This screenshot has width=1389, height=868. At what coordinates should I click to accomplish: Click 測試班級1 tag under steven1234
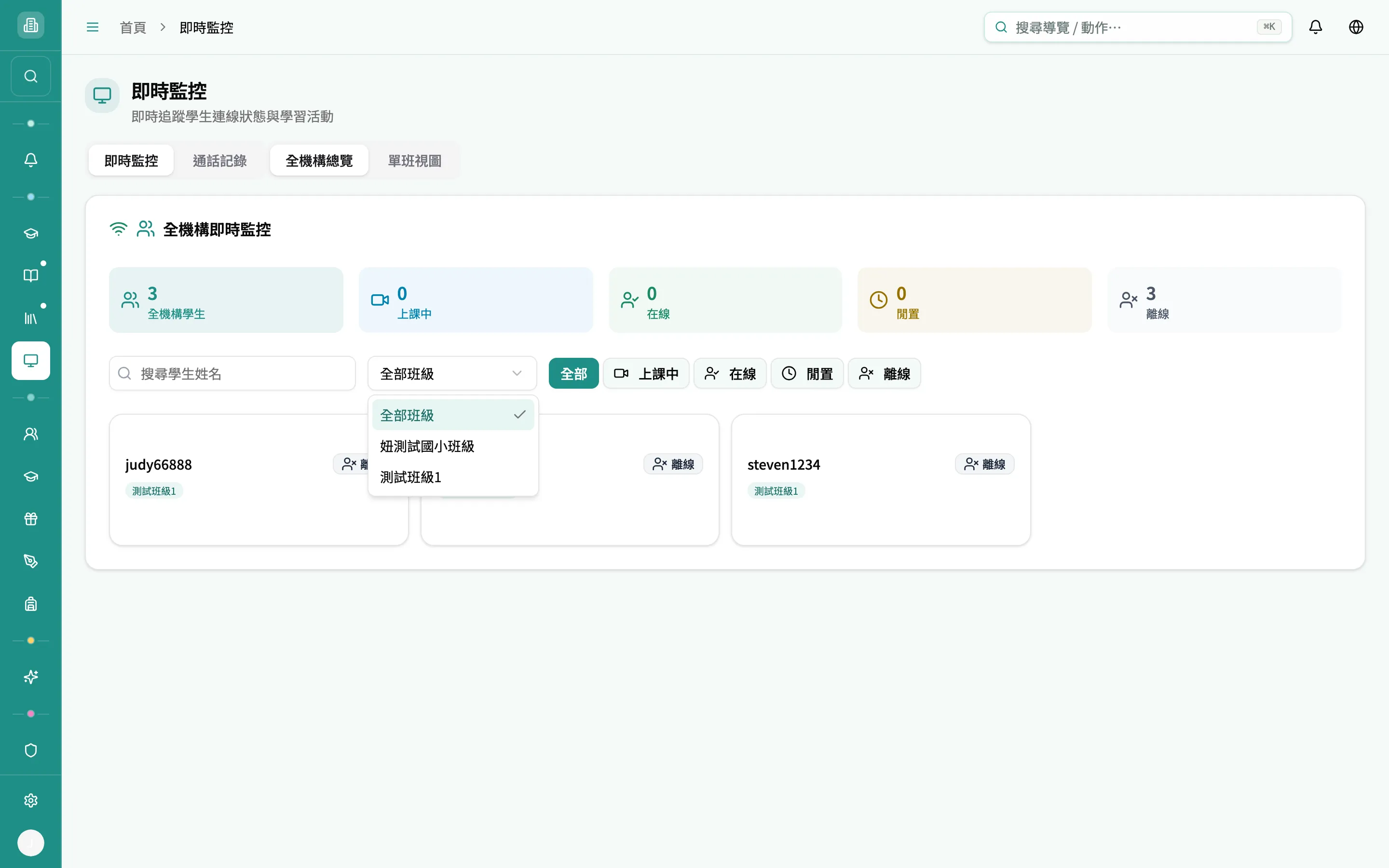(776, 491)
